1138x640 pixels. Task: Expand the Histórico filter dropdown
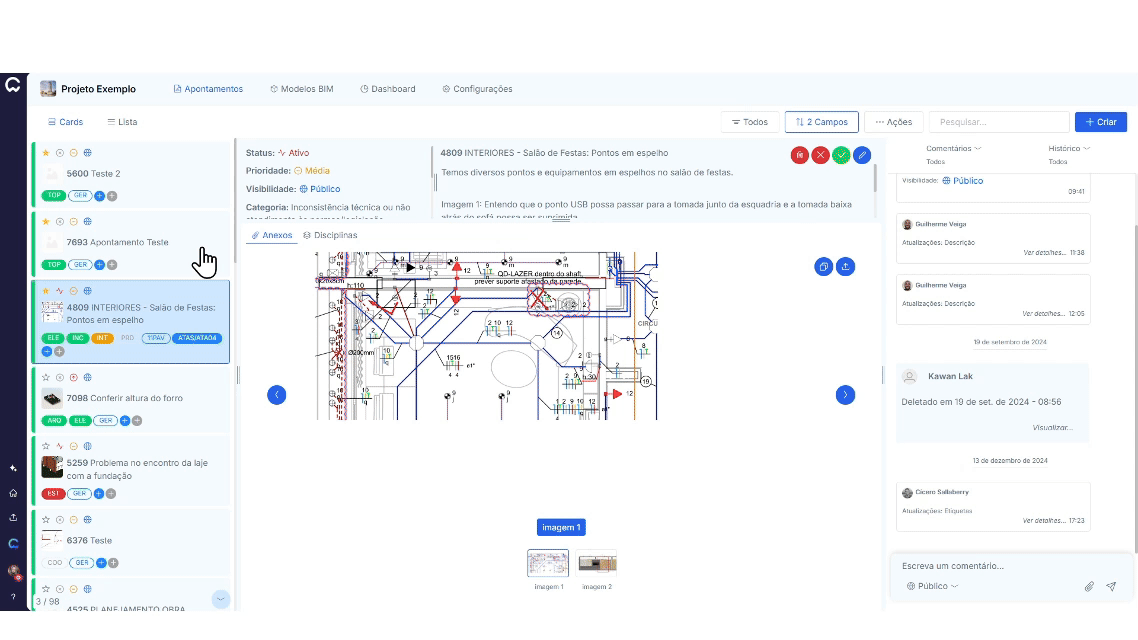[1069, 148]
